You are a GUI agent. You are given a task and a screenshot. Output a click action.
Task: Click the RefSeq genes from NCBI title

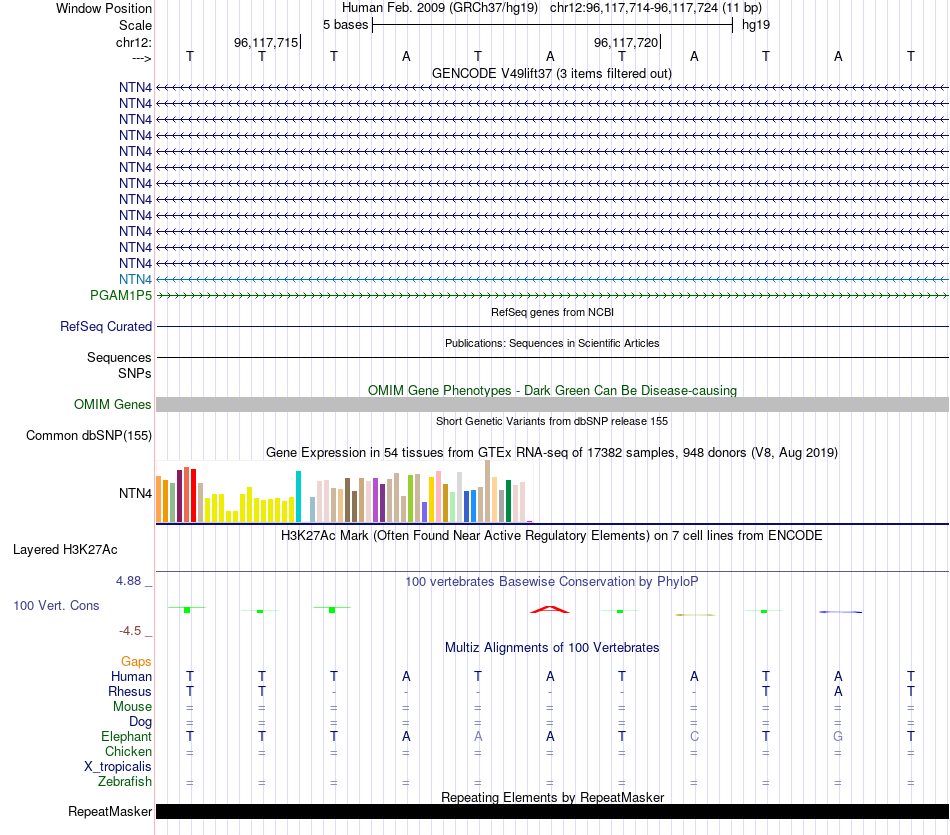(x=552, y=312)
